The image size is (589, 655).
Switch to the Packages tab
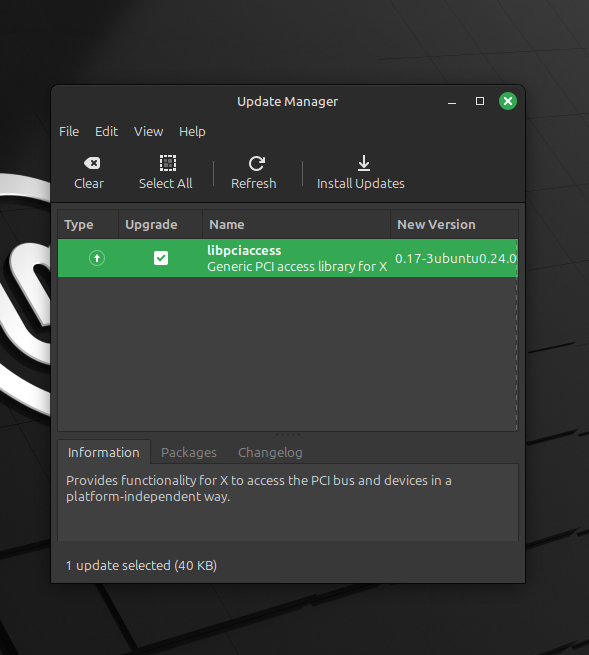[x=189, y=452]
